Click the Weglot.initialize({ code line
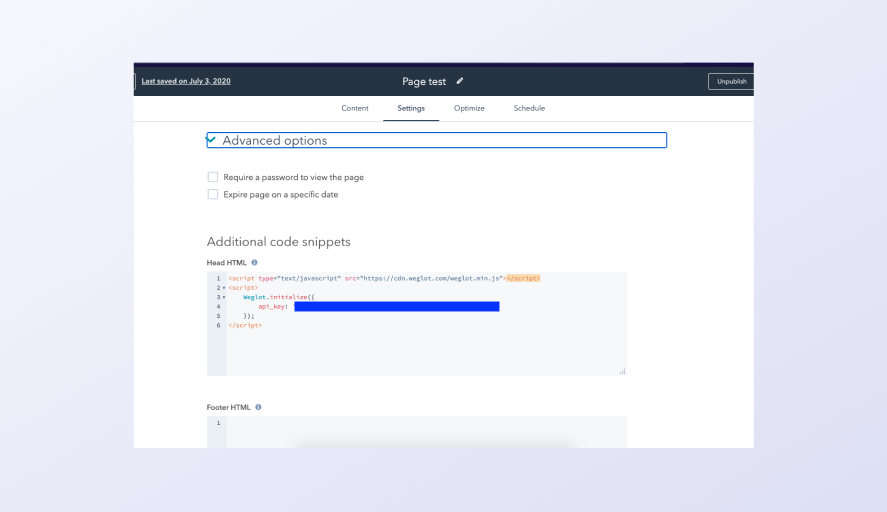Viewport: 887px width, 512px height. click(278, 297)
